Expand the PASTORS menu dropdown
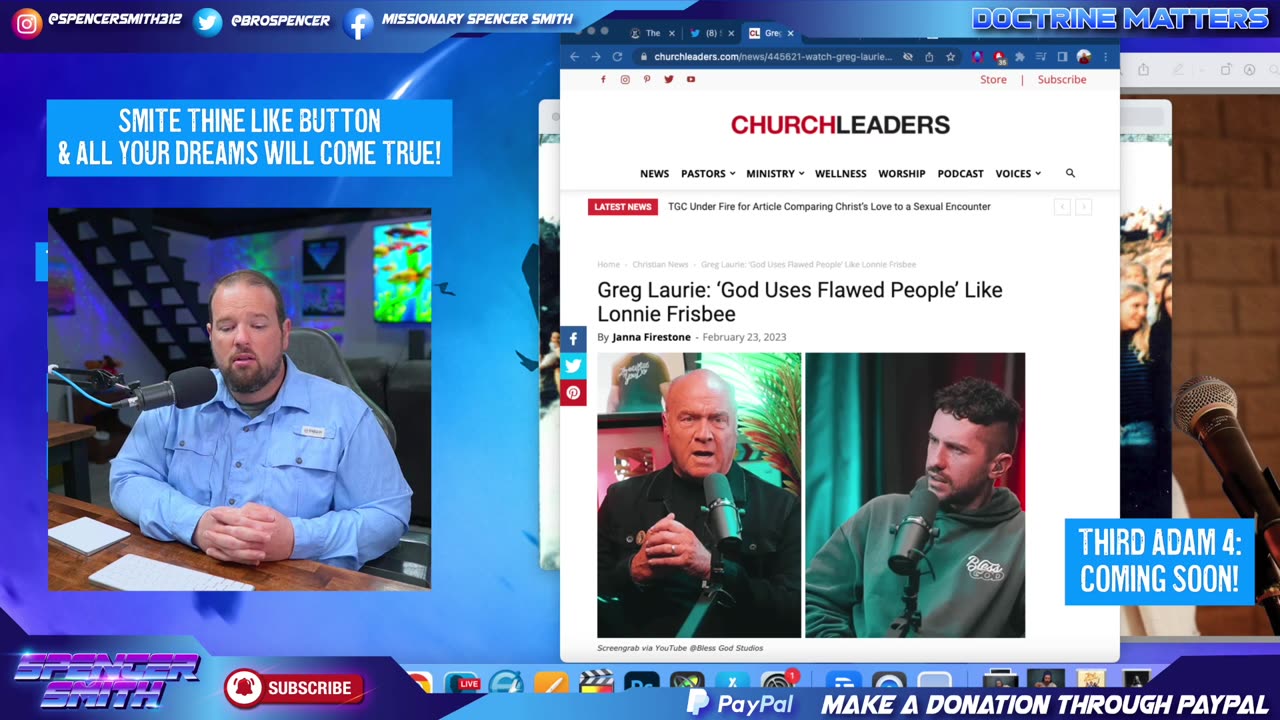The height and width of the screenshot is (720, 1280). [708, 174]
